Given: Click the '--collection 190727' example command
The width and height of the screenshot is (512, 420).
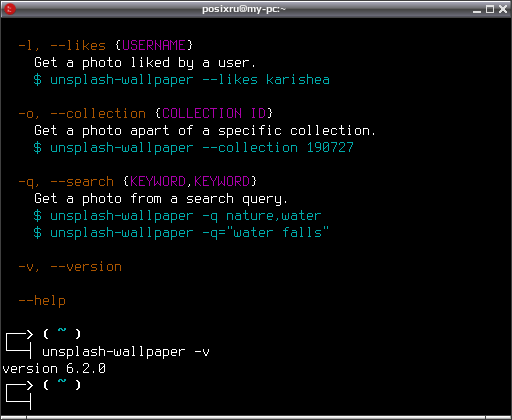Looking at the screenshot, I should (194, 148).
